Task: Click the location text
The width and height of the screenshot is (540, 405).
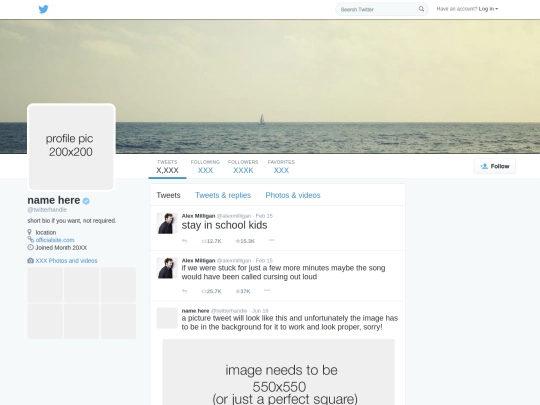Action: [x=46, y=232]
